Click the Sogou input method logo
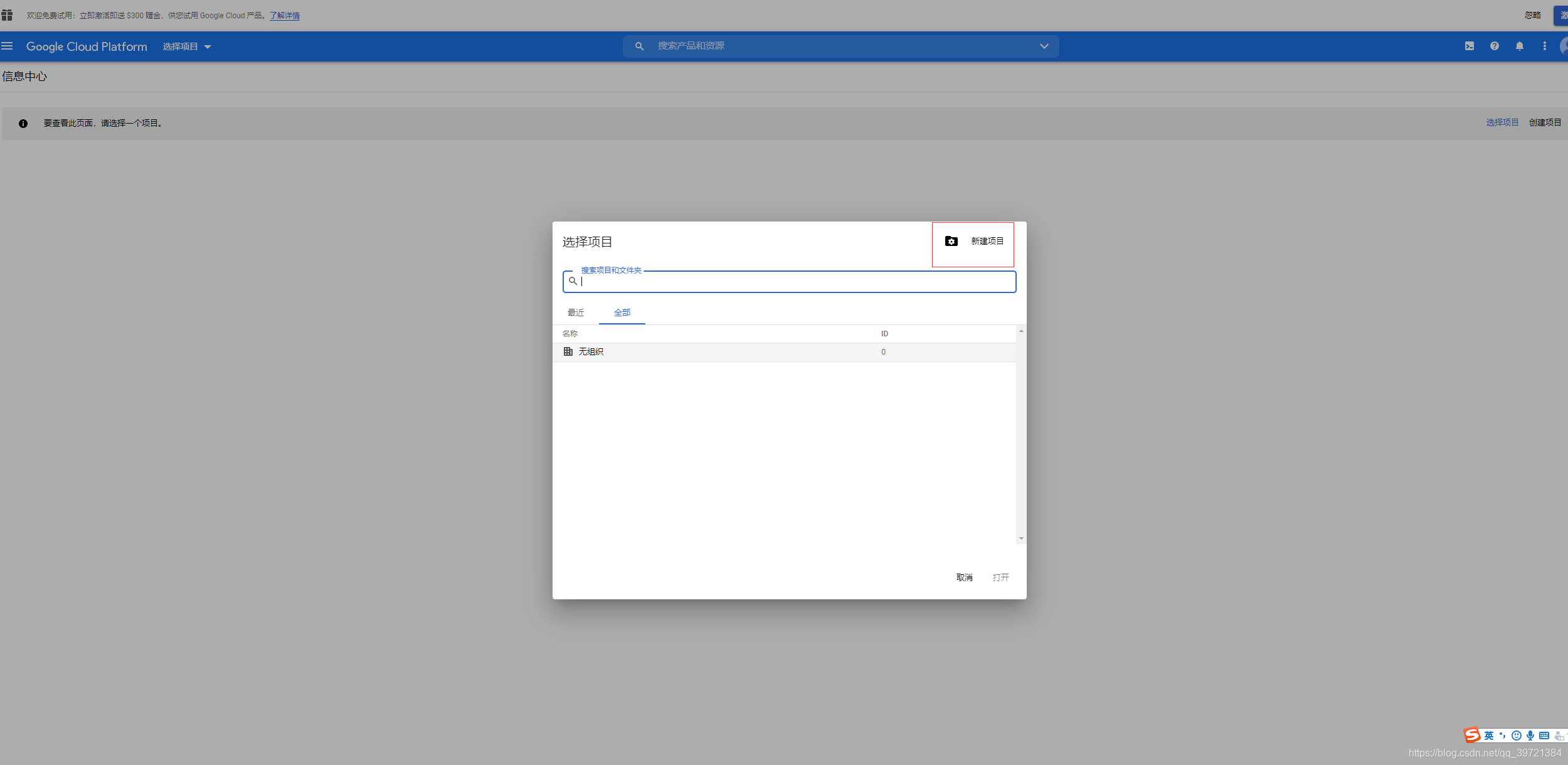Image resolution: width=1568 pixels, height=765 pixels. pos(1472,735)
